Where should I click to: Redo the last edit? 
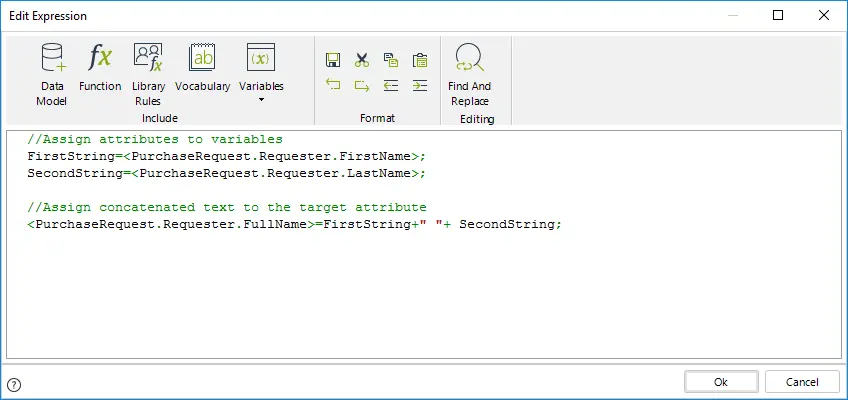(x=362, y=85)
